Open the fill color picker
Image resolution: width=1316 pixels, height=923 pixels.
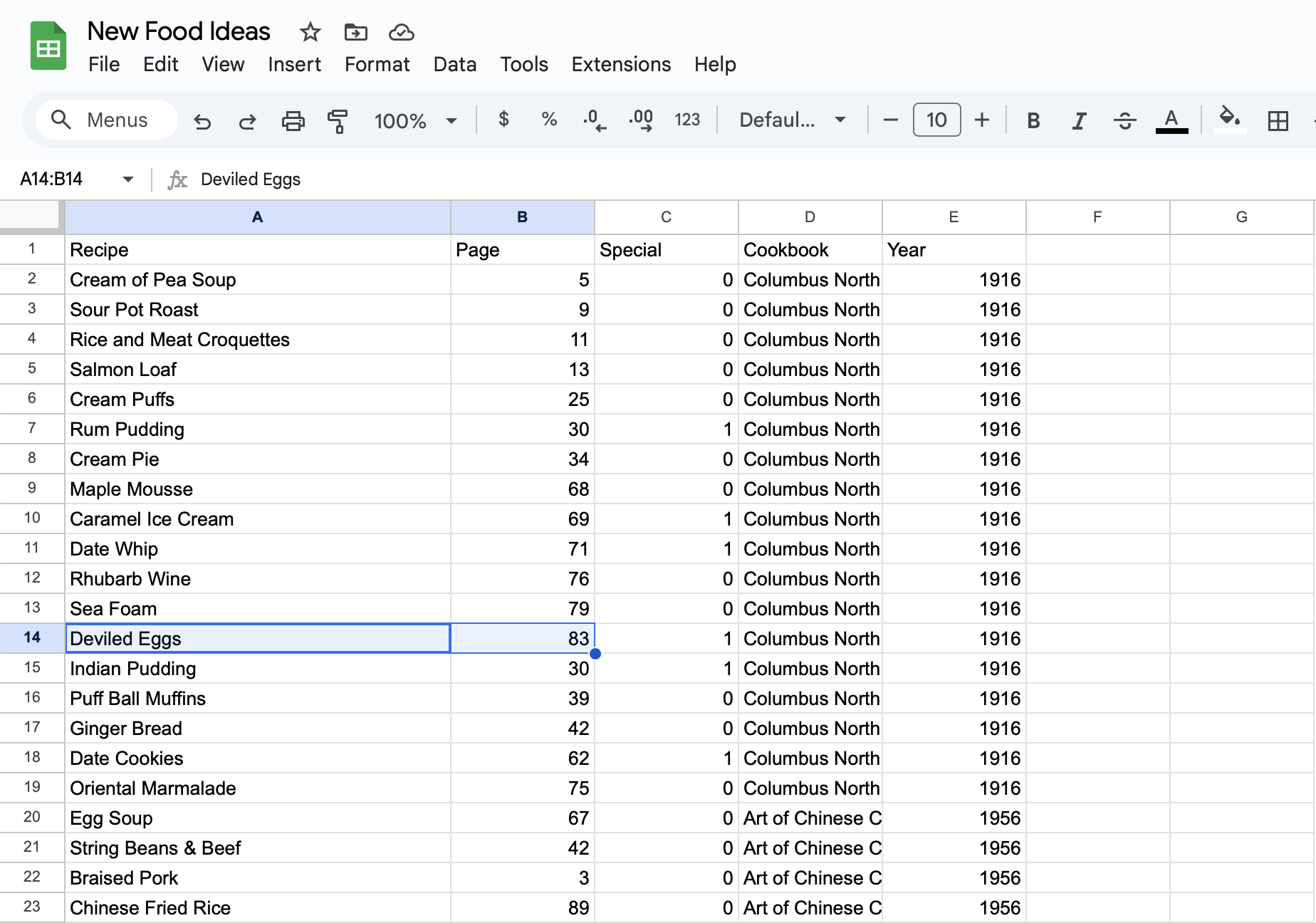(1230, 119)
